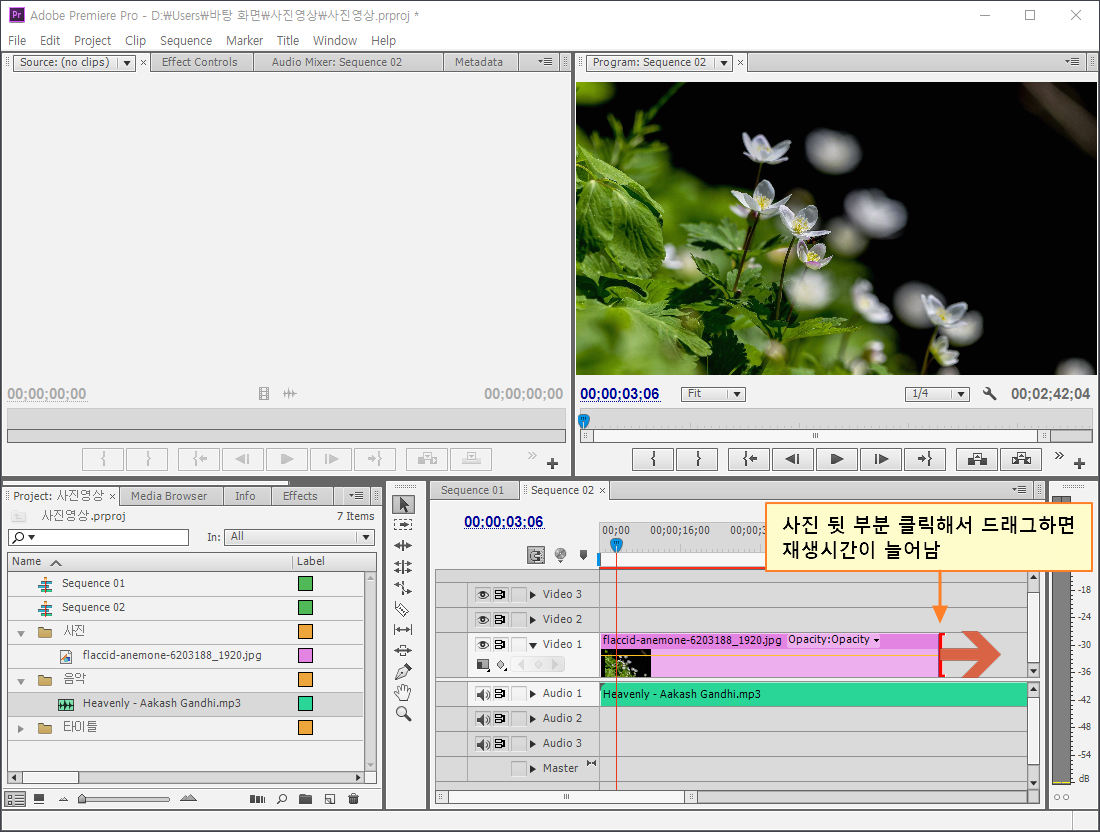Switch to the Media Browser tab
The image size is (1100, 832).
click(x=169, y=496)
